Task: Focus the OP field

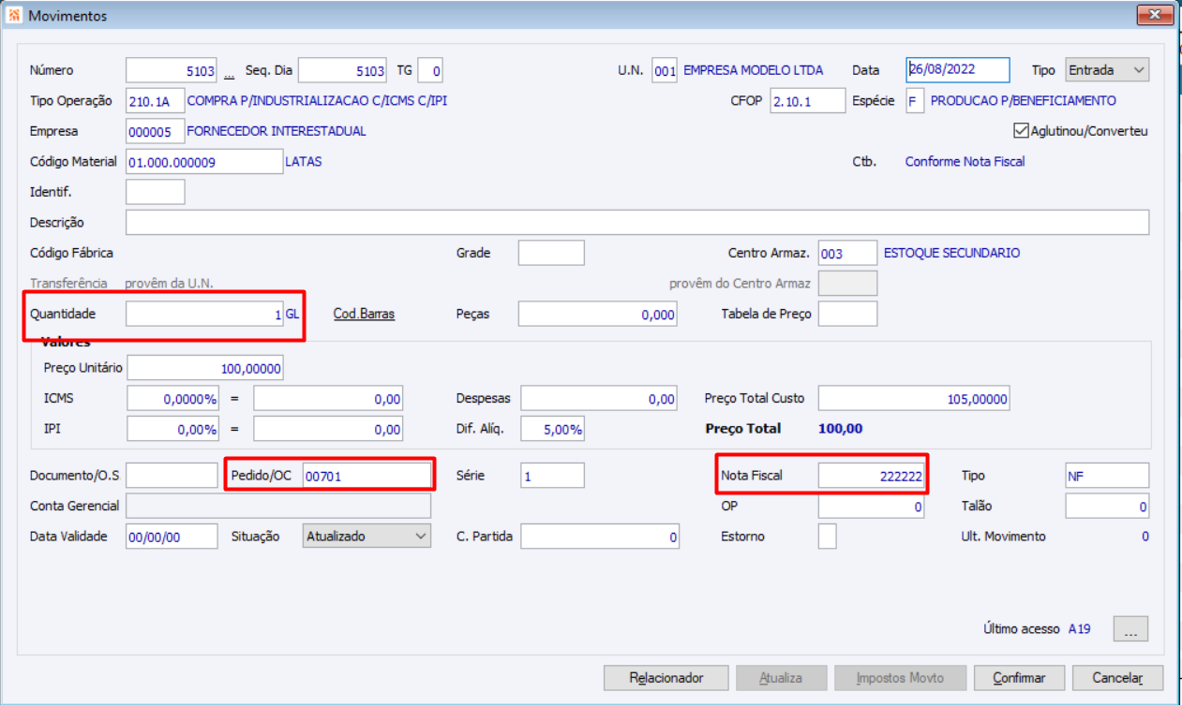Action: [x=871, y=507]
